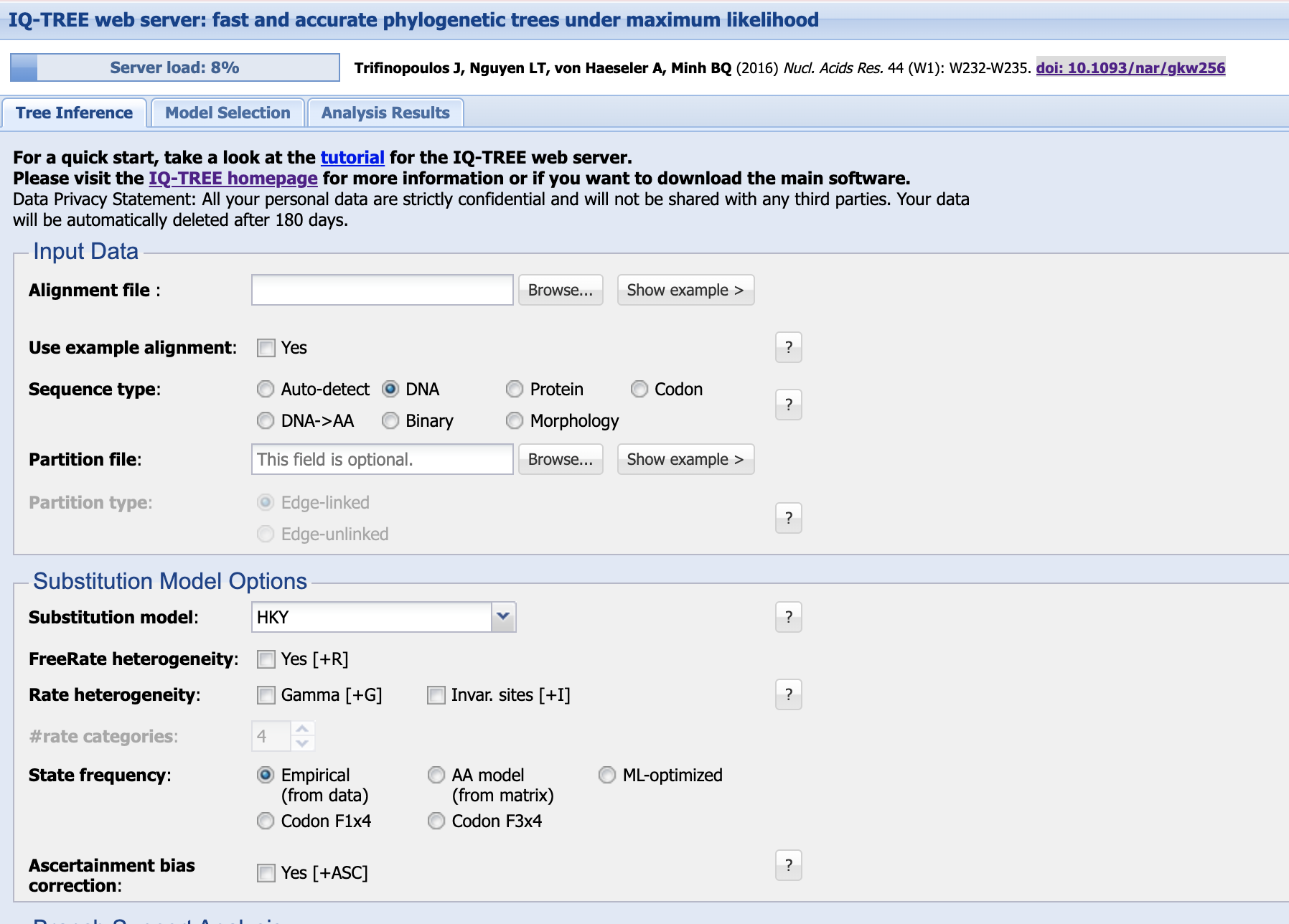Switch to the Model Selection tab
Image resolution: width=1289 pixels, height=924 pixels.
click(228, 113)
